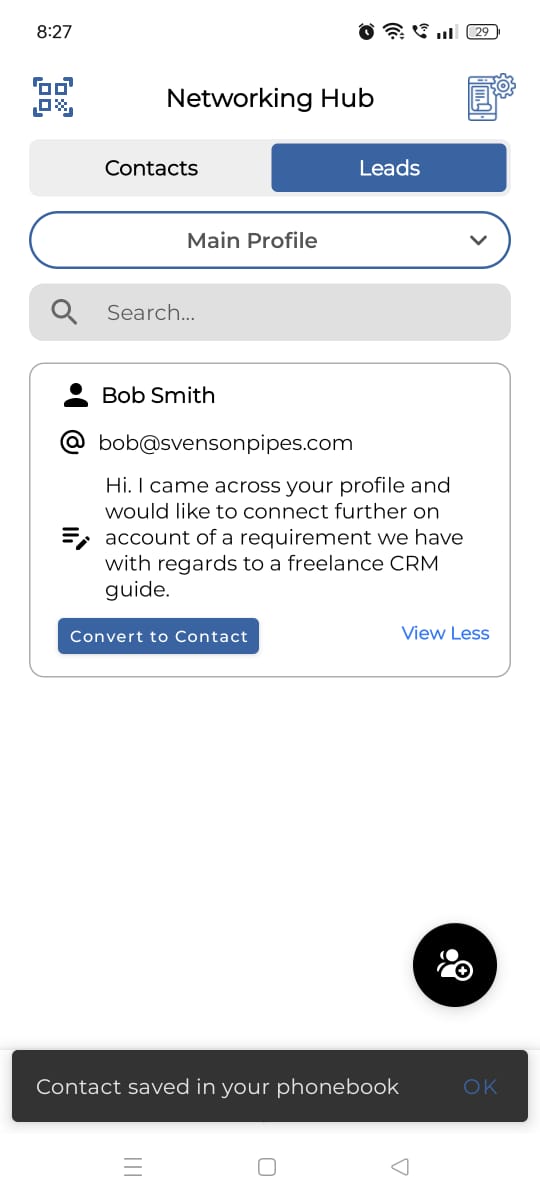Viewport: 540px width, 1200px height.
Task: Switch to the Contacts tab
Action: click(151, 168)
